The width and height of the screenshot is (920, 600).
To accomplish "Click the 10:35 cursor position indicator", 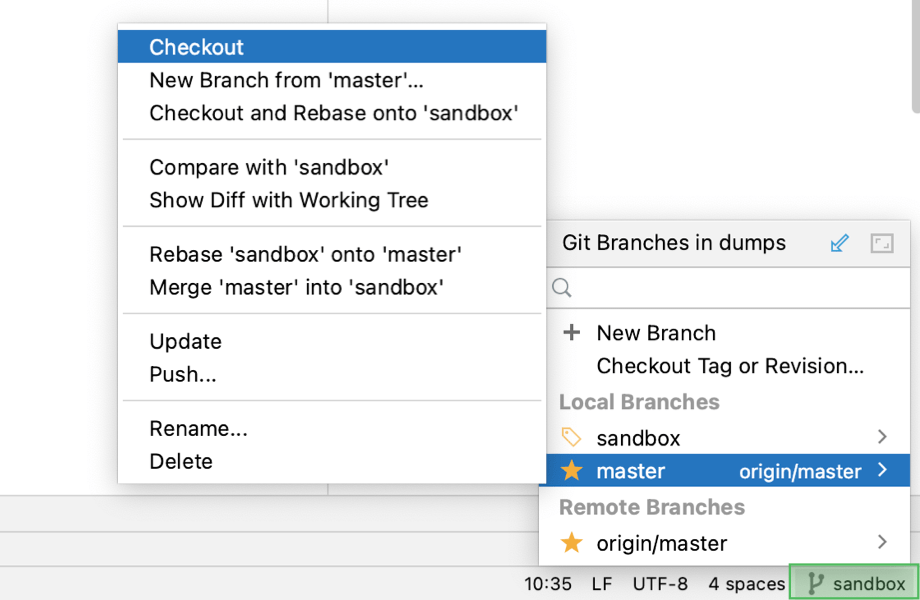I will (547, 584).
